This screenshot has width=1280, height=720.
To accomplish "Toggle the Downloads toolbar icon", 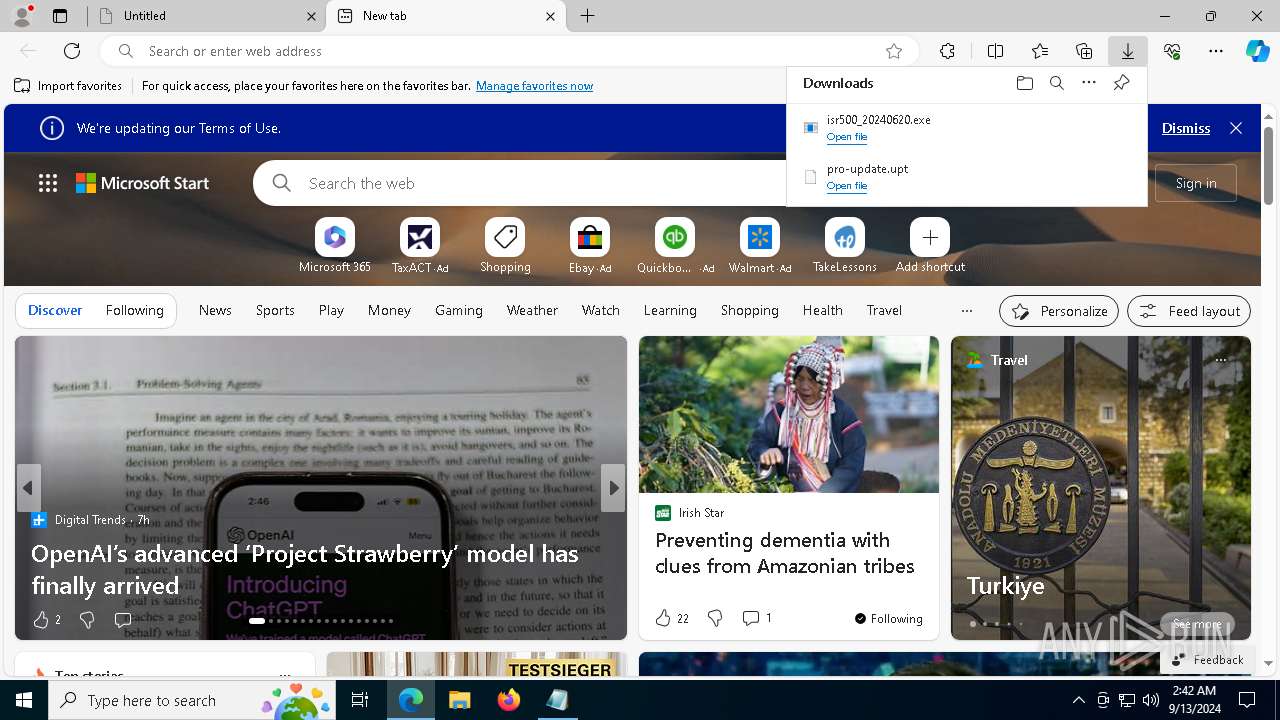I will click(x=1128, y=51).
